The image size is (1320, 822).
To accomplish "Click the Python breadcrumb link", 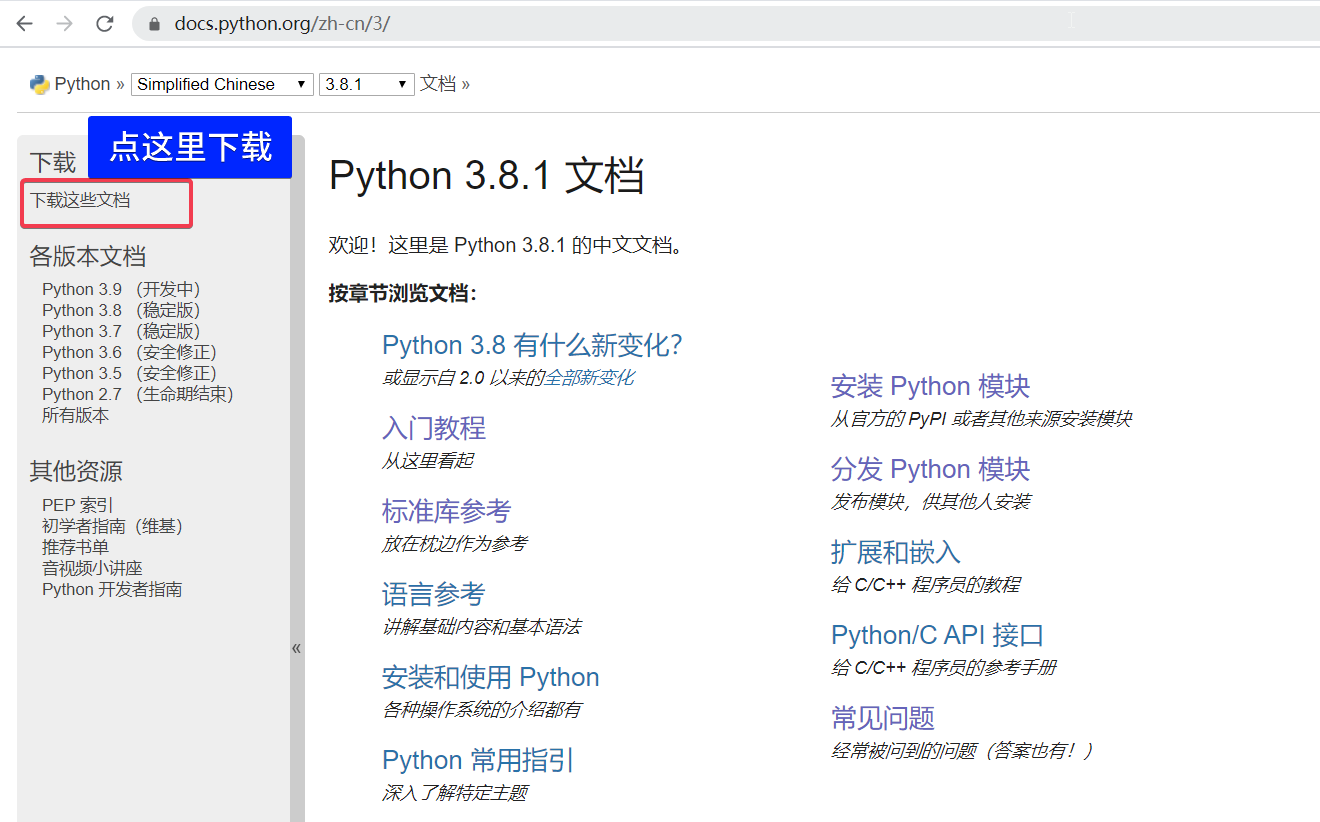I will (x=82, y=84).
